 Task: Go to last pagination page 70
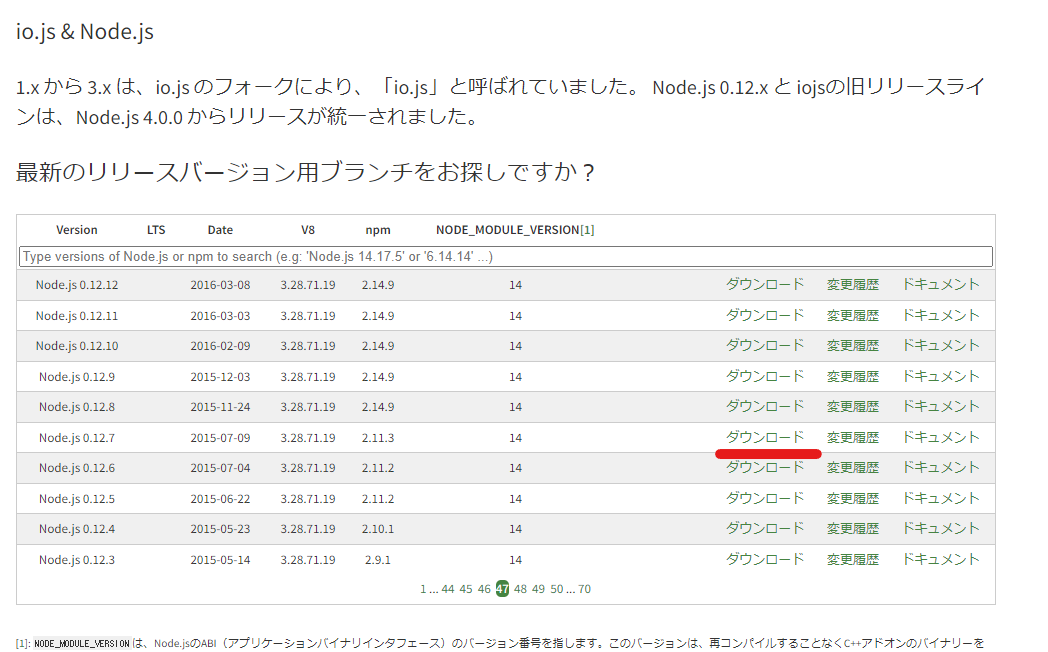(x=585, y=589)
